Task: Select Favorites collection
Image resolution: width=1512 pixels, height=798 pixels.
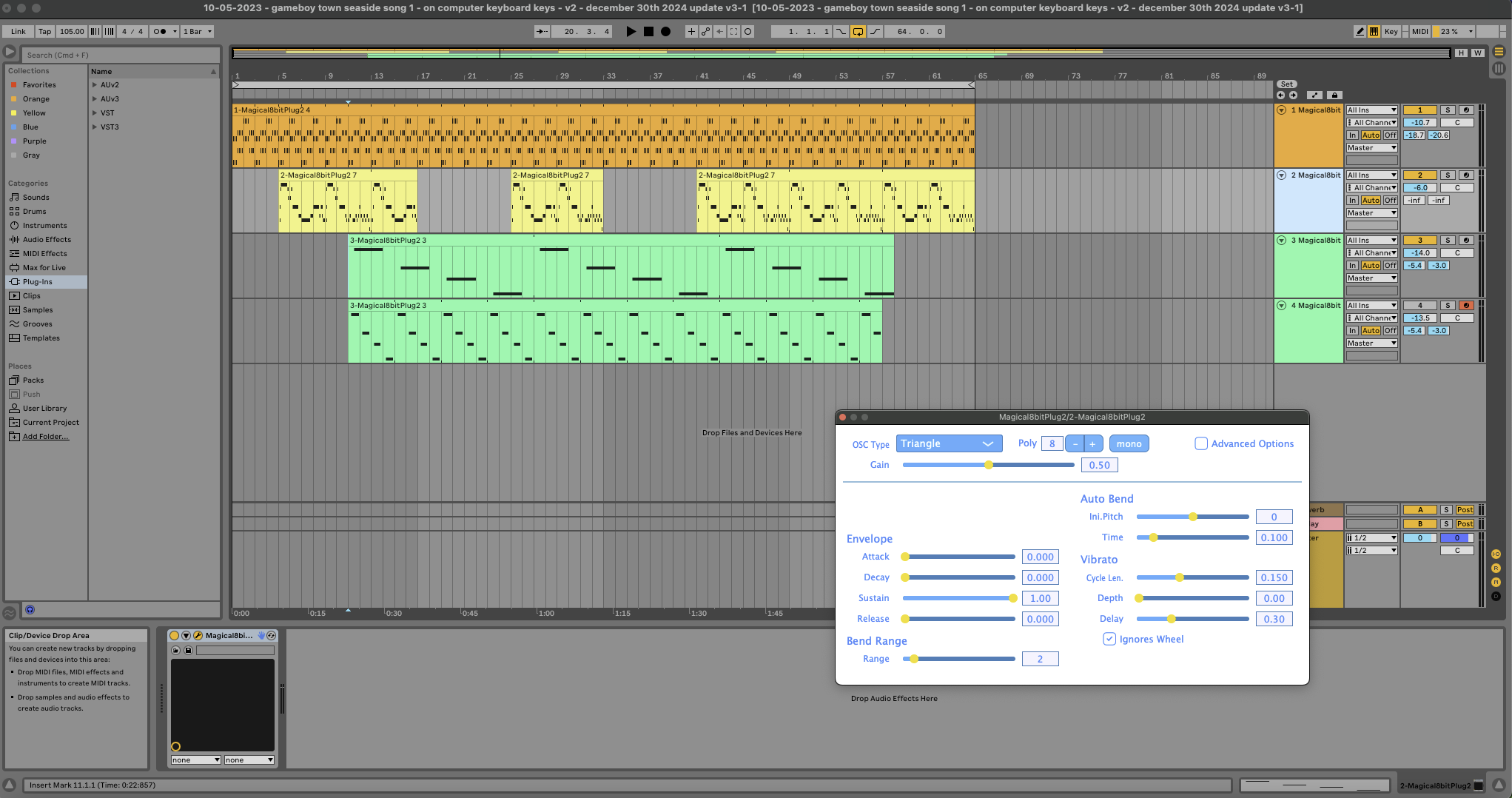Action: (x=39, y=85)
